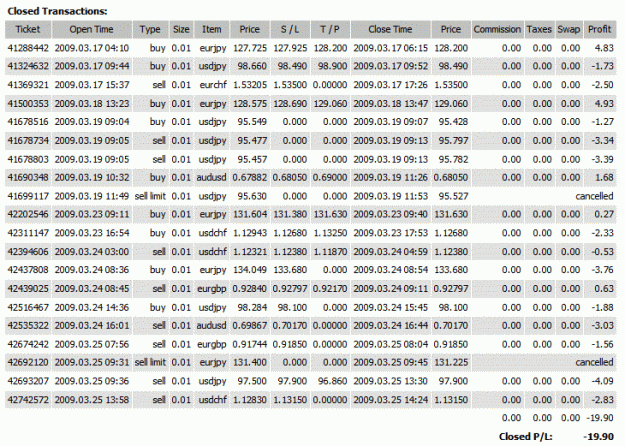Select ticket number 42692120
Screen dimensions: 625x446
click(28, 362)
